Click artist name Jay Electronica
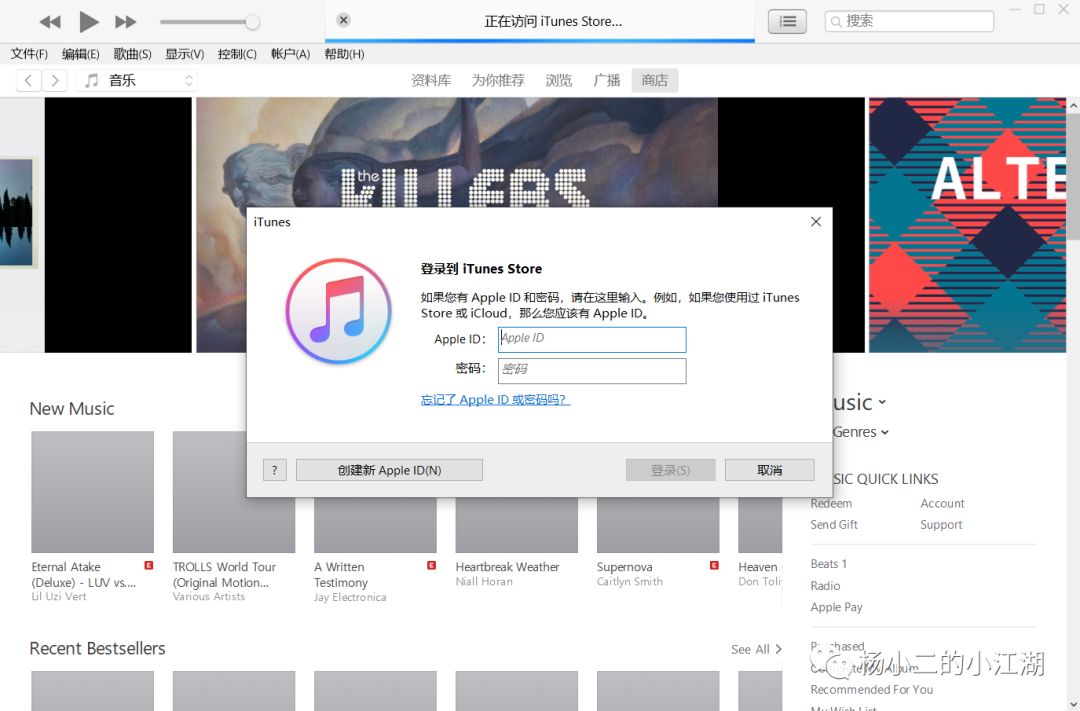The height and width of the screenshot is (711, 1080). 350,597
